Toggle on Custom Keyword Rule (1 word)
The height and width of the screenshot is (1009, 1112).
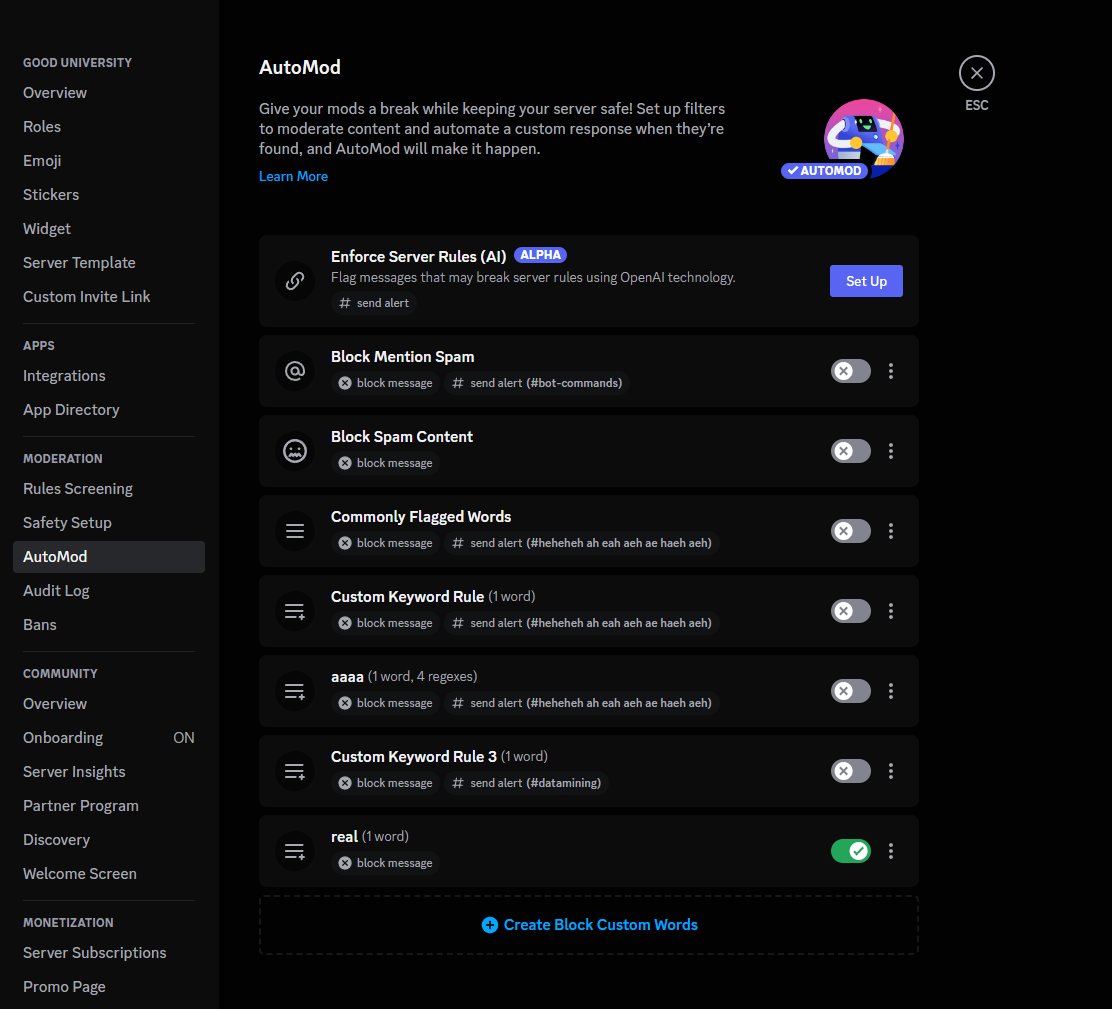pyautogui.click(x=850, y=611)
